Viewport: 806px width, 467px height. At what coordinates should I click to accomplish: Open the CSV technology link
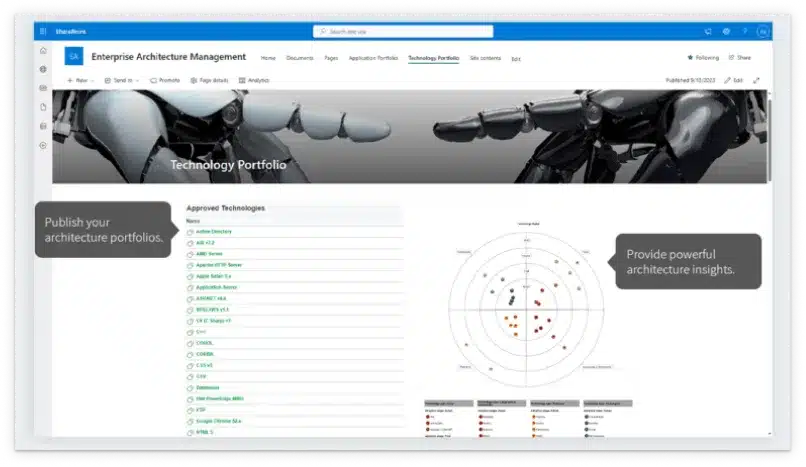pyautogui.click(x=201, y=377)
